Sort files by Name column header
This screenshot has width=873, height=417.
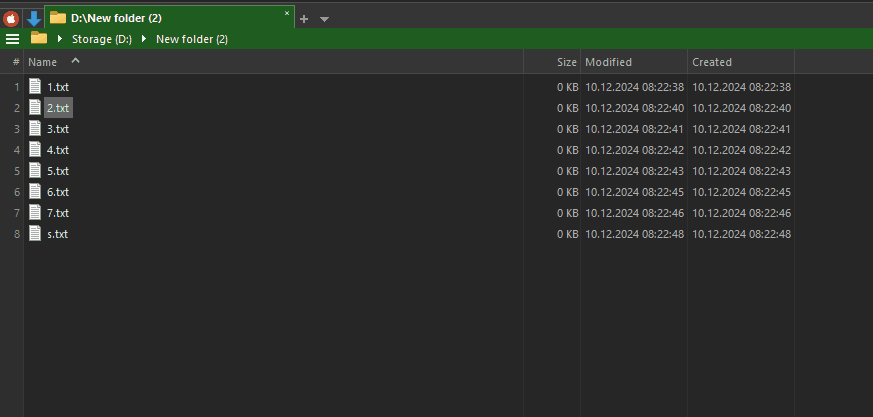[x=43, y=62]
